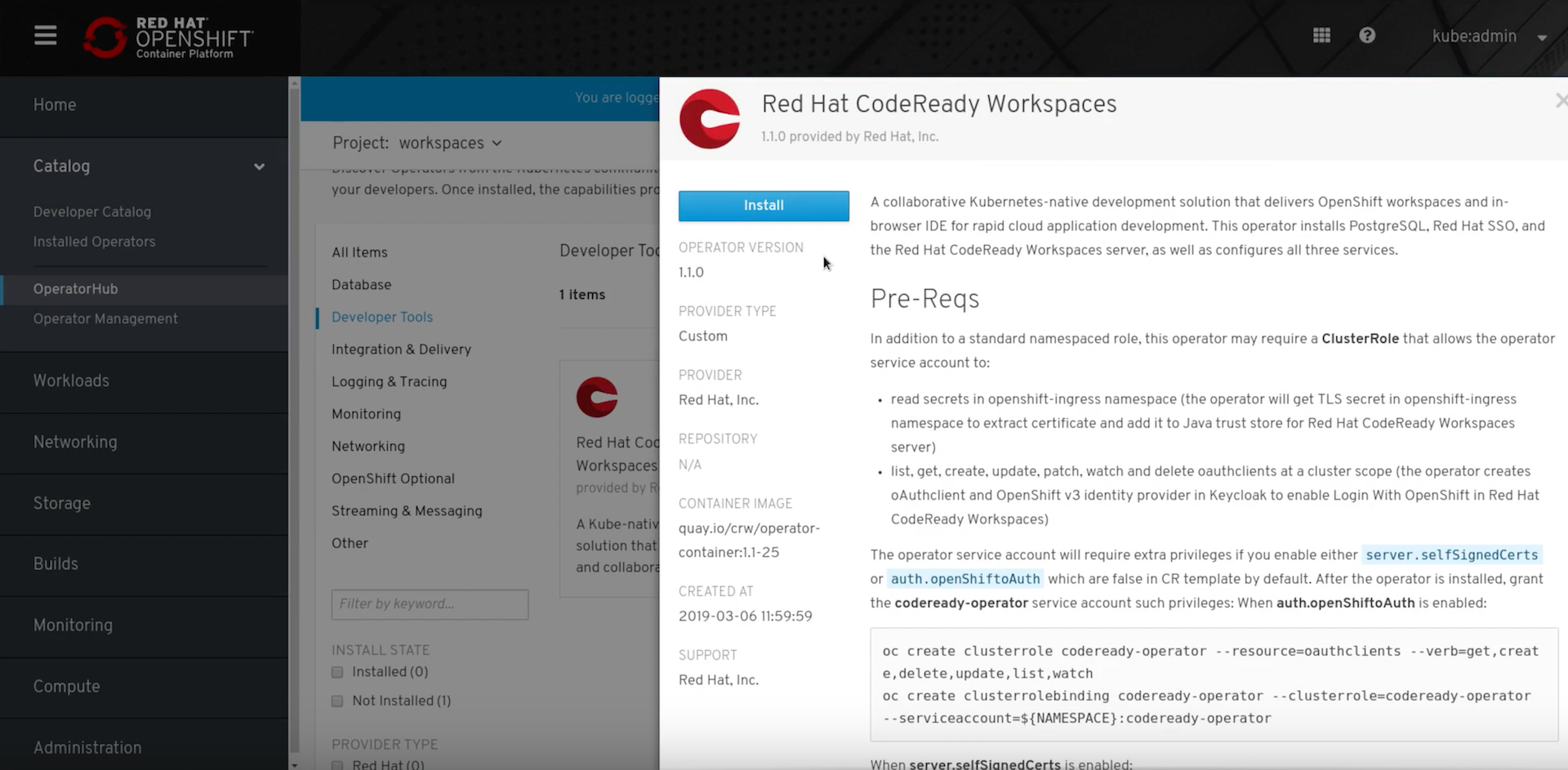Click the Filter by keyword field
1568x770 pixels.
[430, 604]
